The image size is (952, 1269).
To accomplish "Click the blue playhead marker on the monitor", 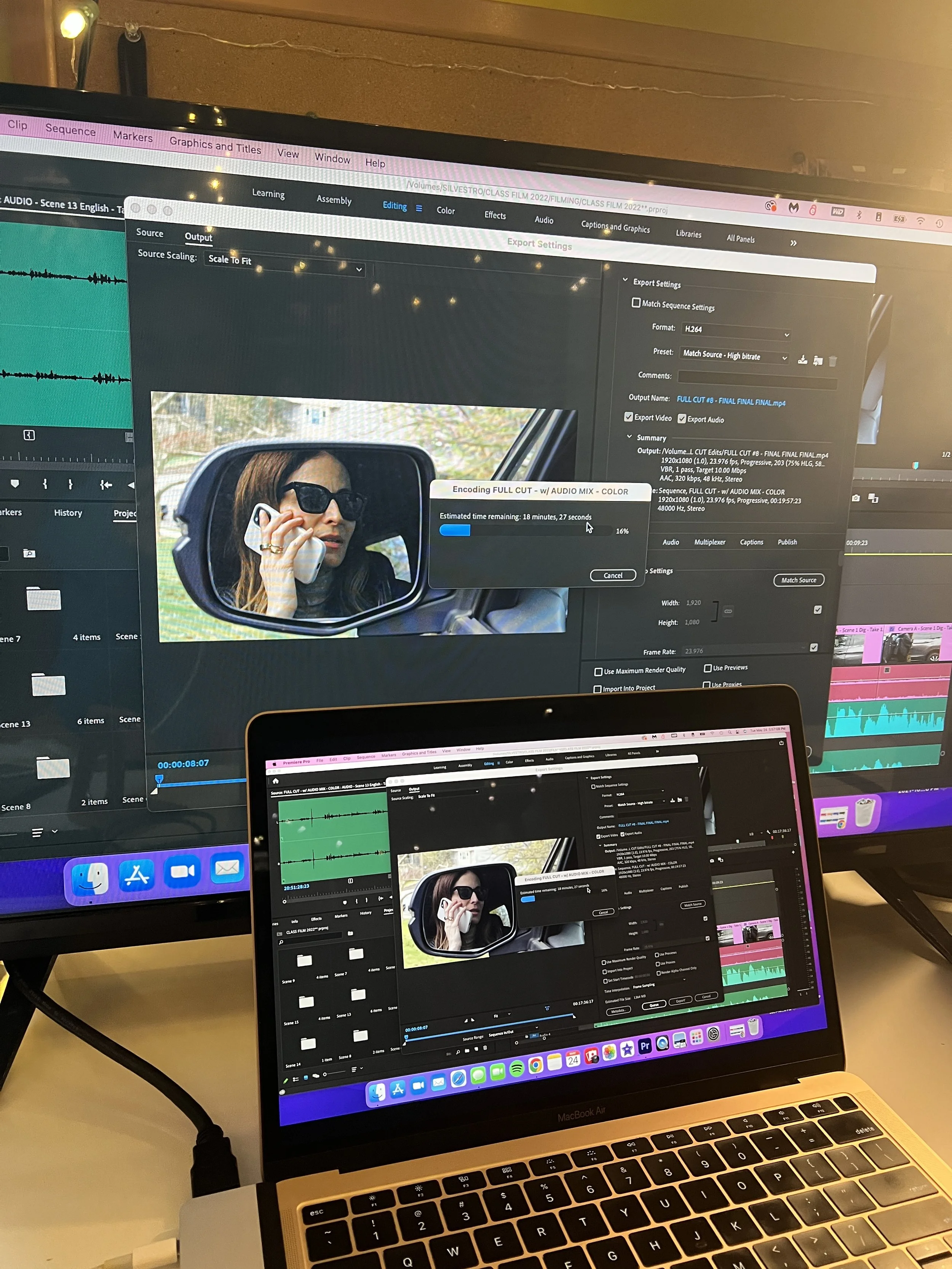I will [160, 779].
